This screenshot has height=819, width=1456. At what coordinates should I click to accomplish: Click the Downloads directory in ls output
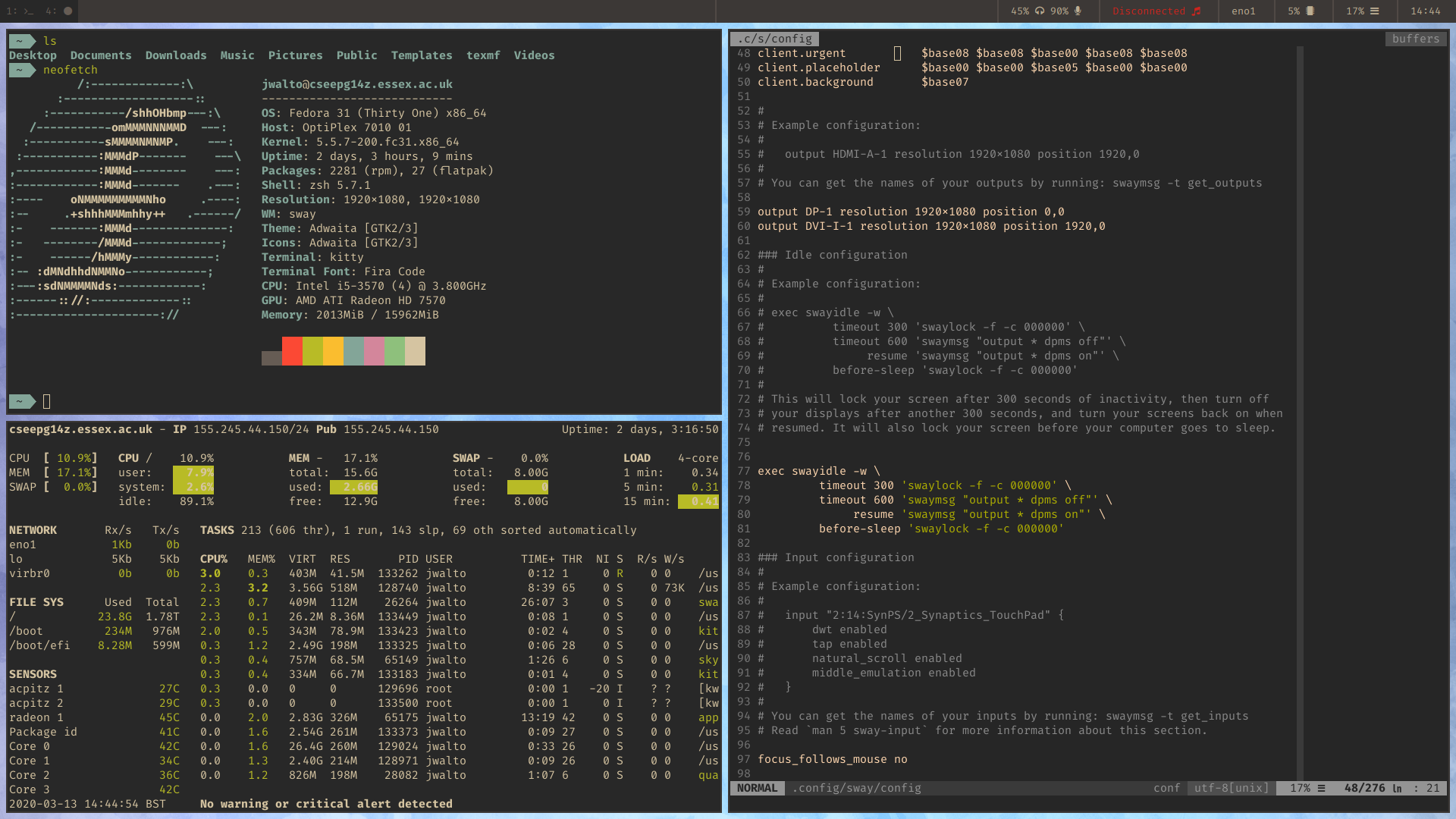point(176,55)
